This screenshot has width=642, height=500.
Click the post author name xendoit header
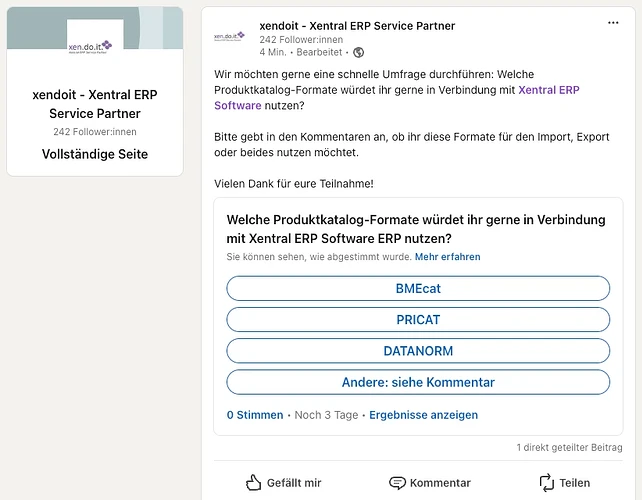(357, 26)
